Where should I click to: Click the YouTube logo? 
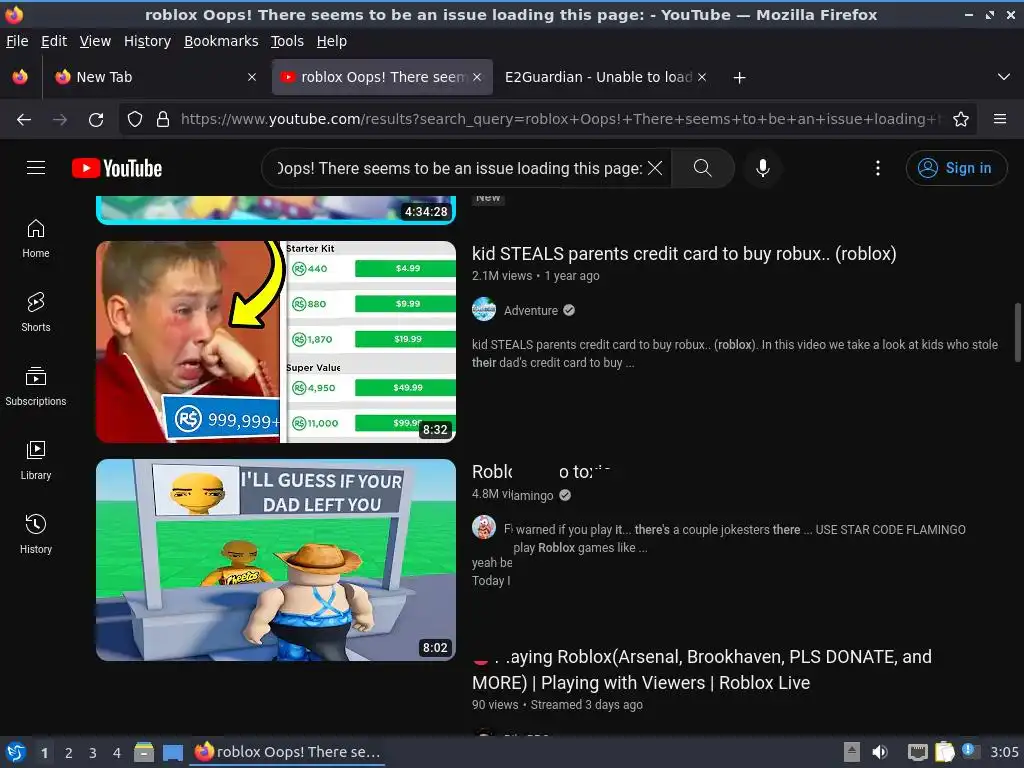(117, 168)
